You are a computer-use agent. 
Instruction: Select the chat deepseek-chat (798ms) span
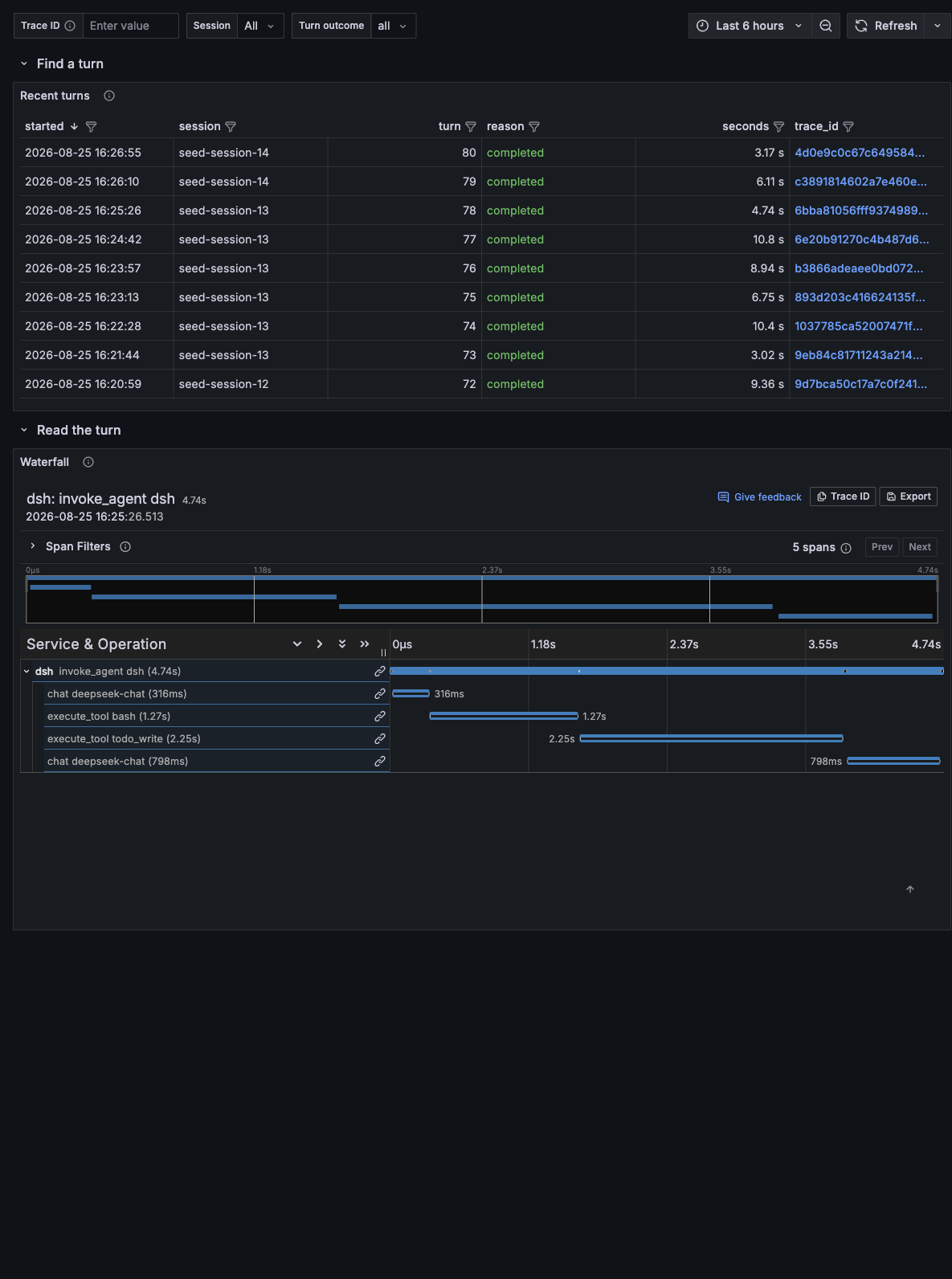point(117,762)
